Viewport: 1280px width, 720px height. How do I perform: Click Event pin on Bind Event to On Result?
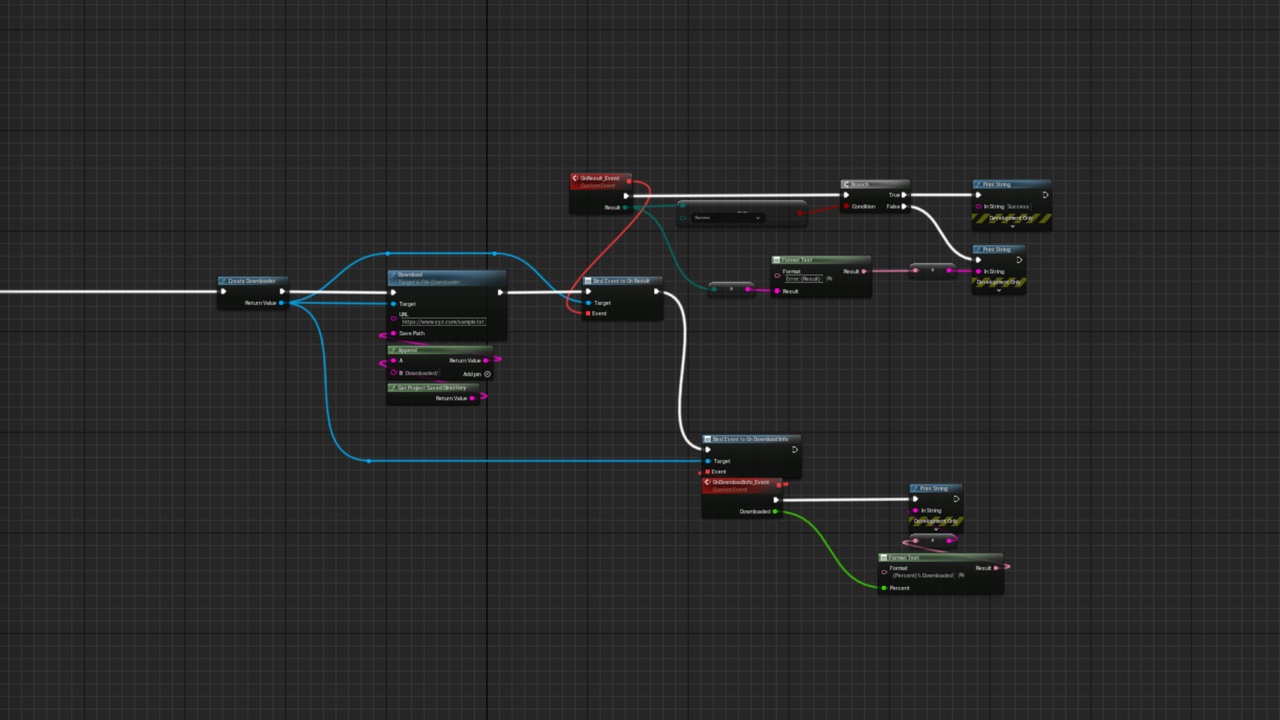tap(587, 313)
